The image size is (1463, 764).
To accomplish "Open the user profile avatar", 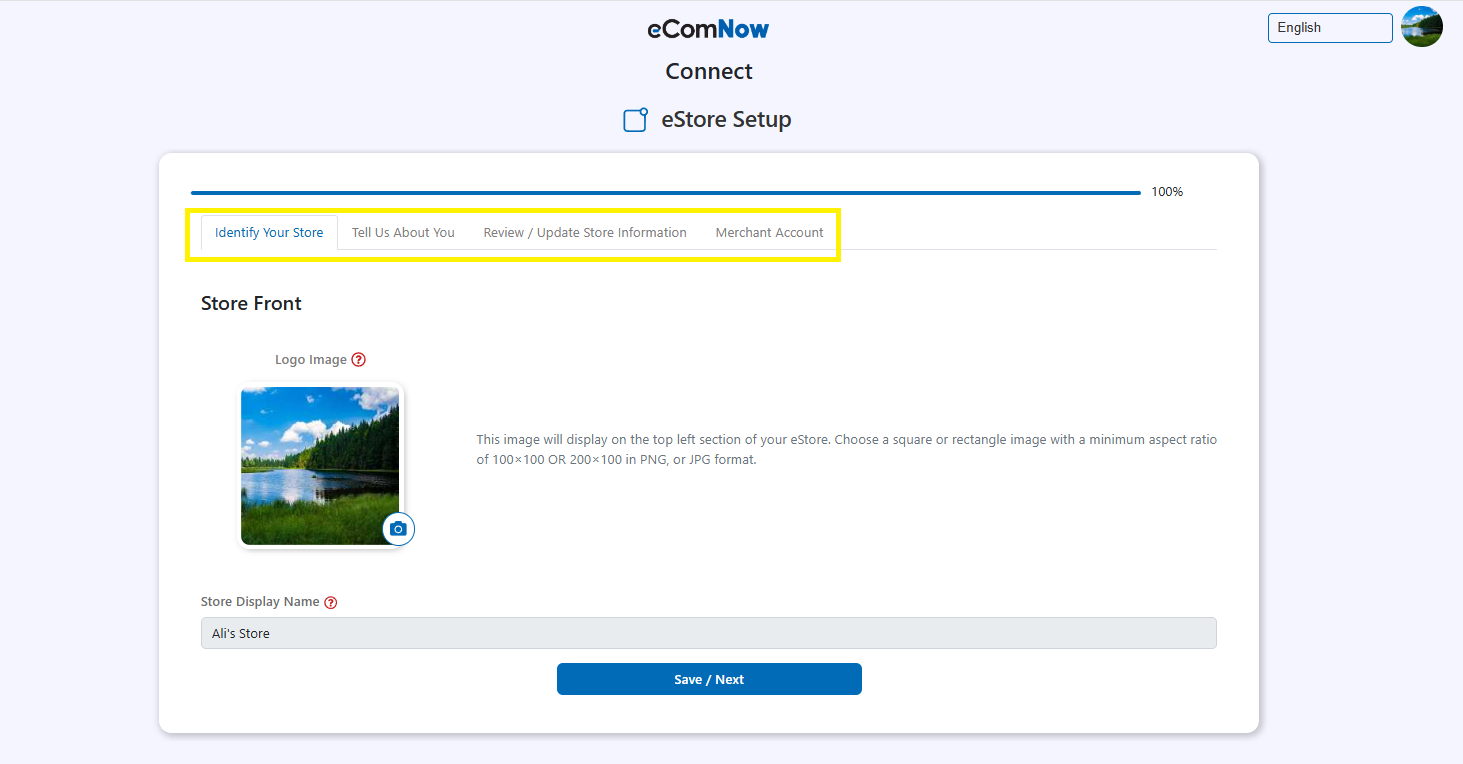I will pyautogui.click(x=1421, y=27).
